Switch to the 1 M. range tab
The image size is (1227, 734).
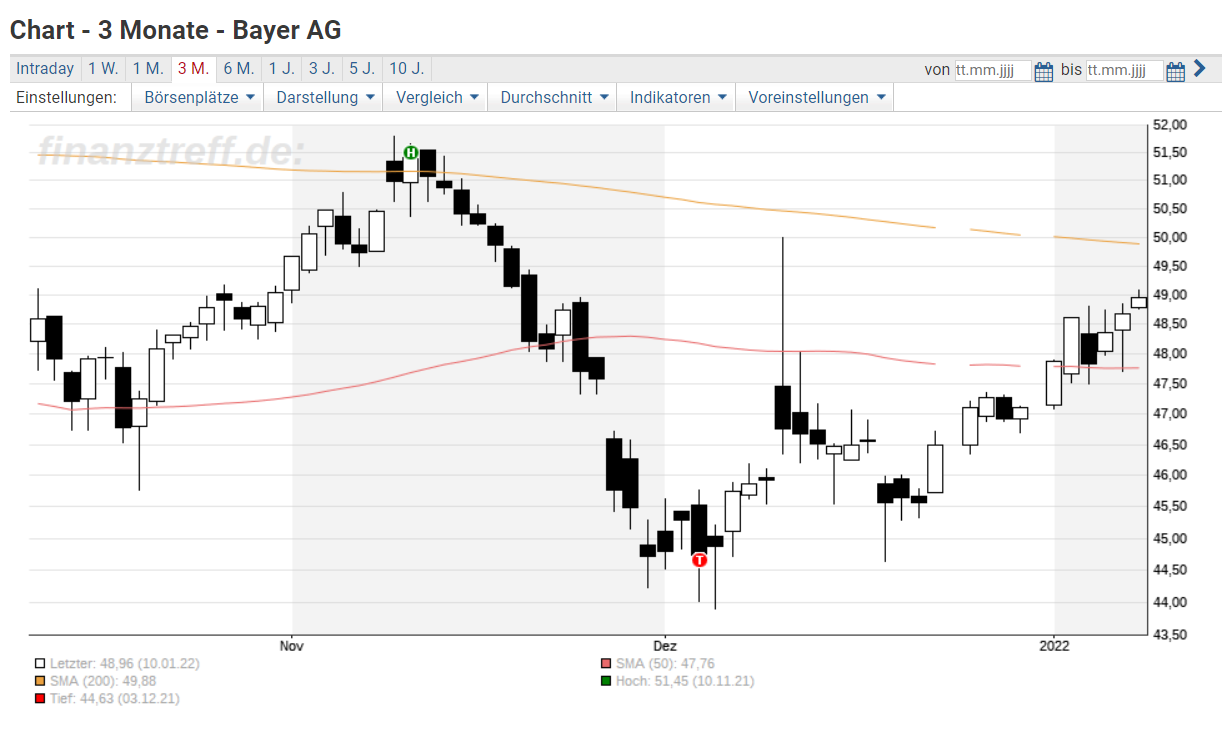tap(148, 69)
